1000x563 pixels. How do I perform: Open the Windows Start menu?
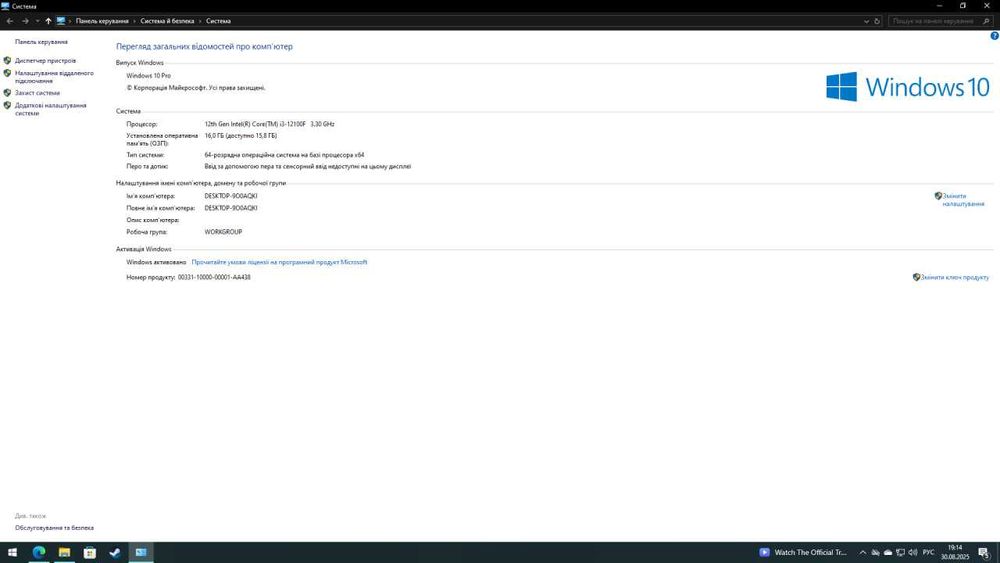tap(12, 552)
